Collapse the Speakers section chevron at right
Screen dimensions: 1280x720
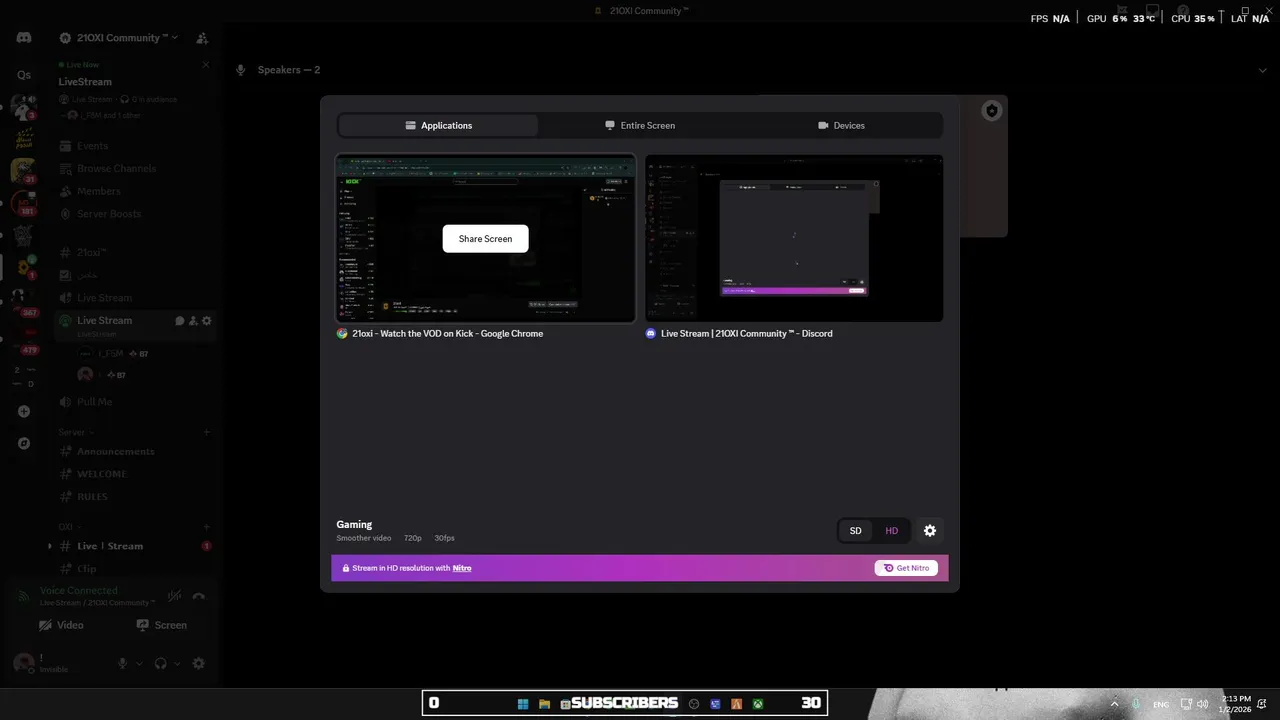click(x=1263, y=70)
